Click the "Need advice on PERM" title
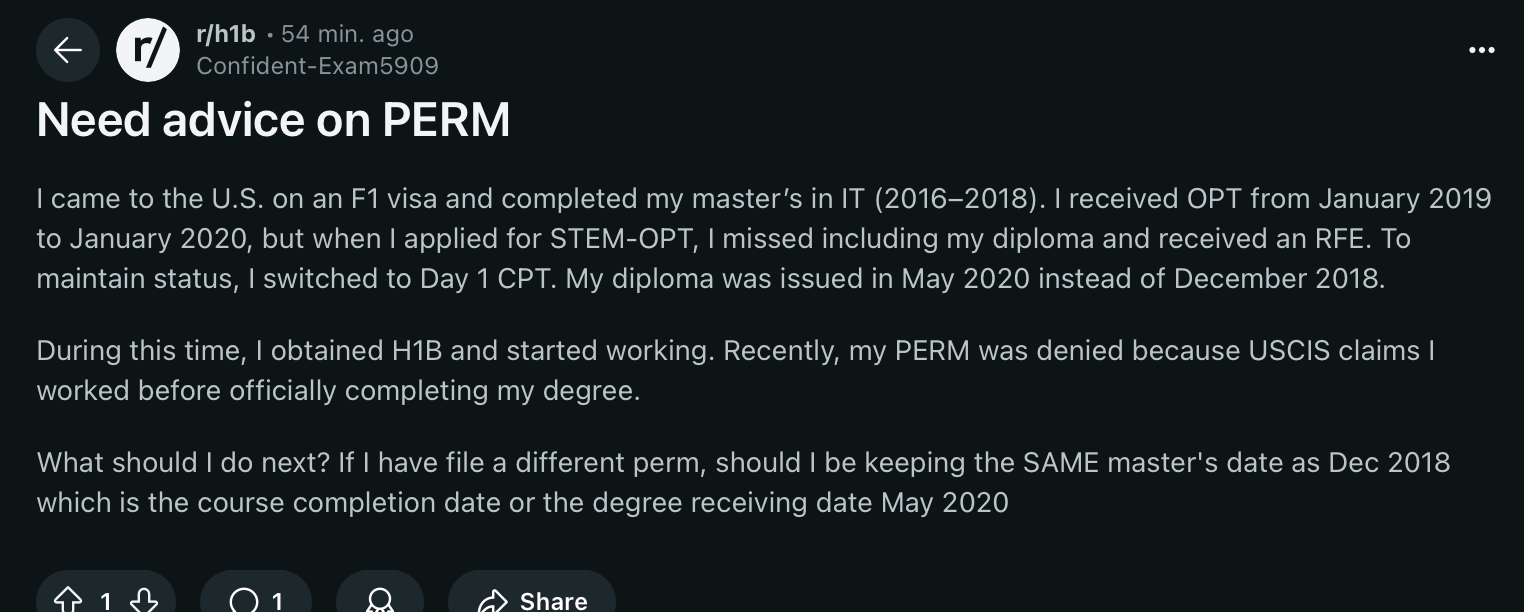The width and height of the screenshot is (1524, 612). [273, 121]
